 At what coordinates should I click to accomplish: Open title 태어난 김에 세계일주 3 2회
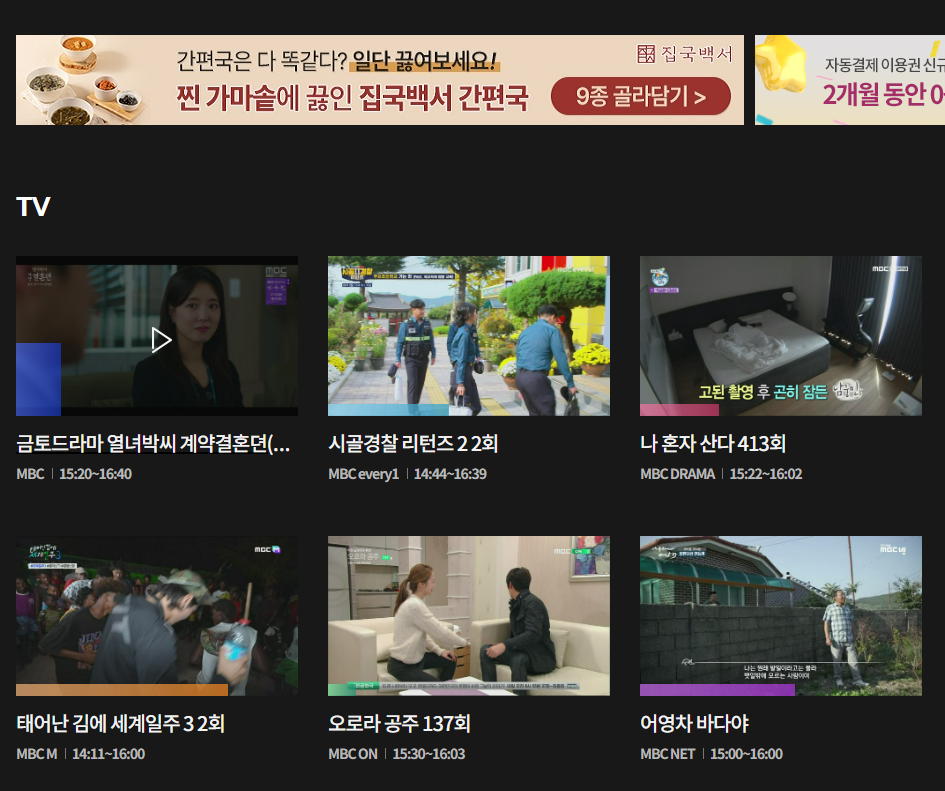coord(121,723)
